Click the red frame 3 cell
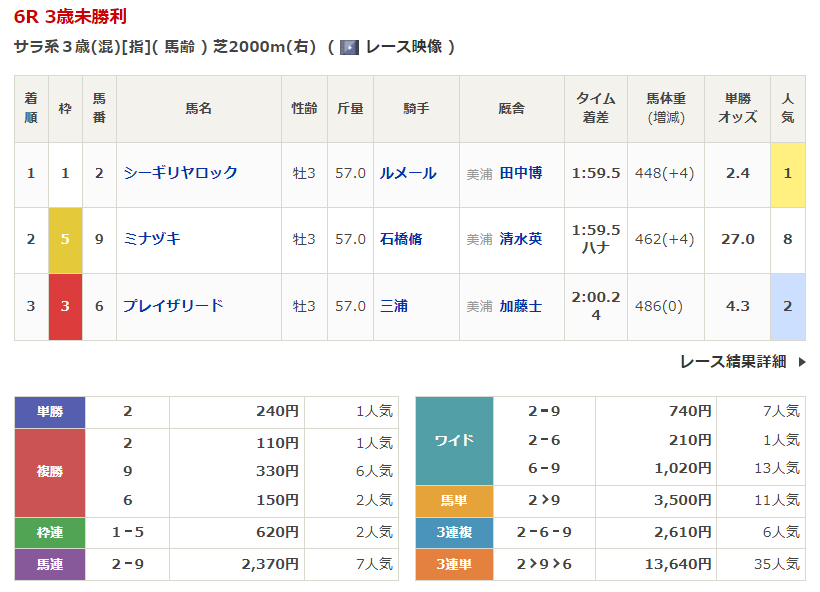Screen dimensions: 820x592 point(65,307)
